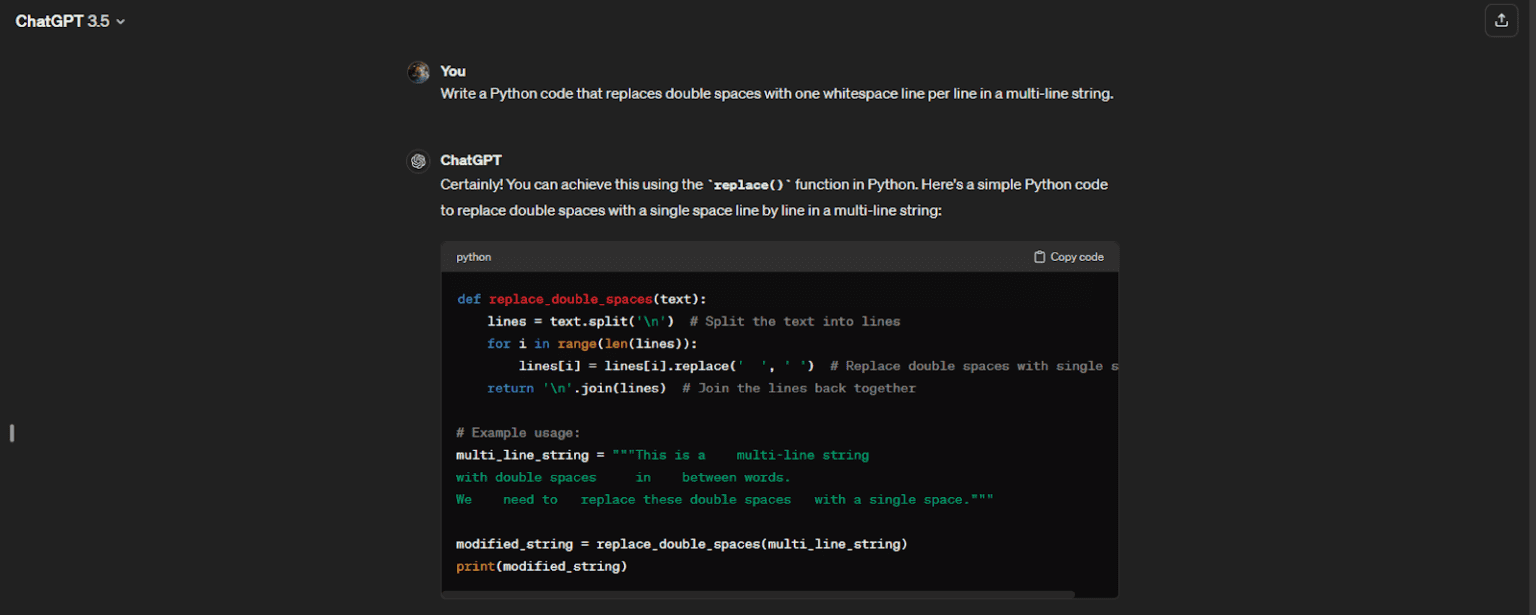Click the return '\n'.join(lines) code line
1536x615 pixels.
pos(576,388)
